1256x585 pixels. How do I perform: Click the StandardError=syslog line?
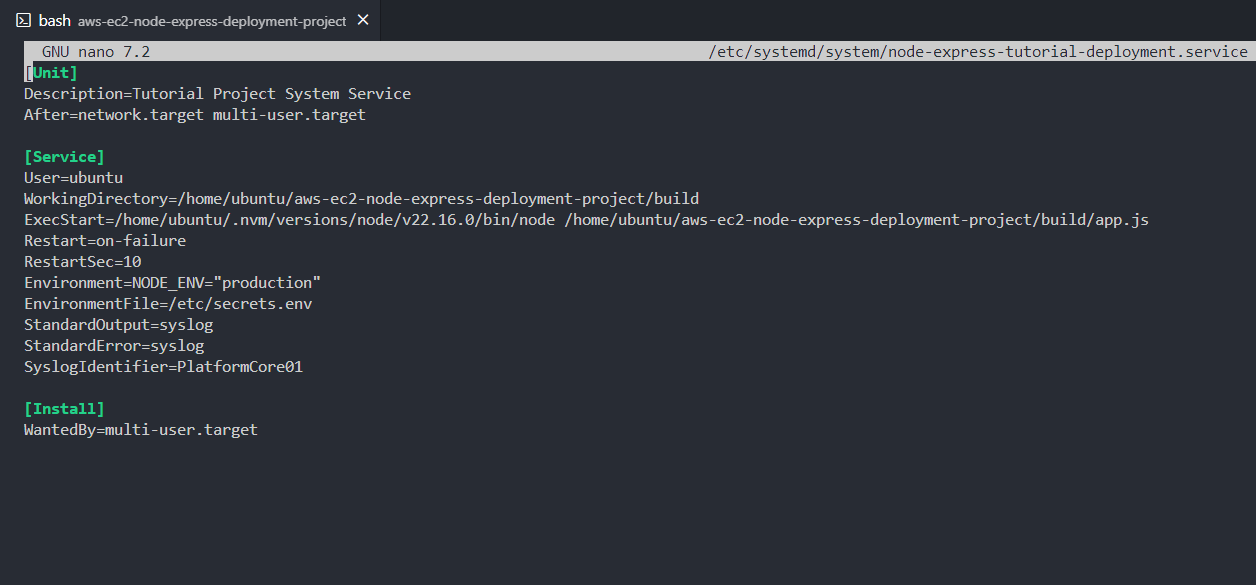pos(114,346)
